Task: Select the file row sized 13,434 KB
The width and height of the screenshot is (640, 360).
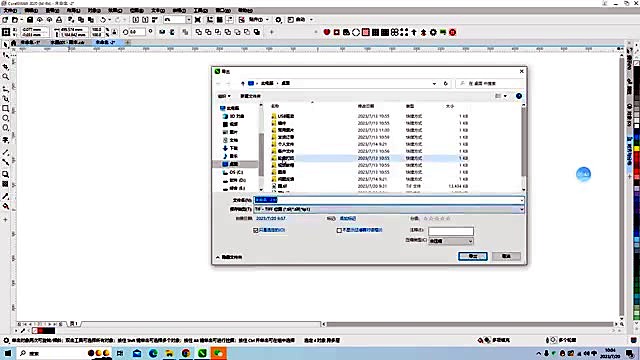Action: pos(370,186)
